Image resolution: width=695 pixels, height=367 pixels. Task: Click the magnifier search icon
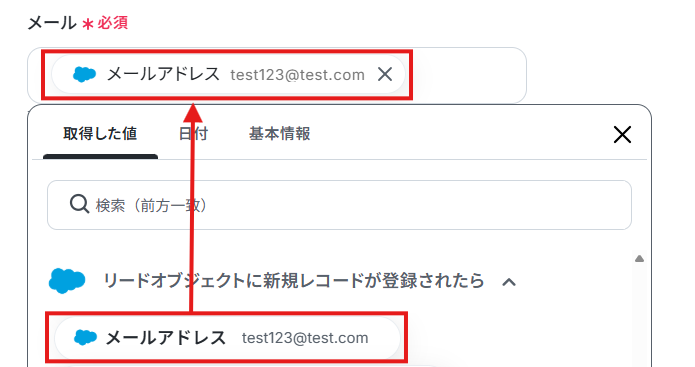tap(79, 204)
